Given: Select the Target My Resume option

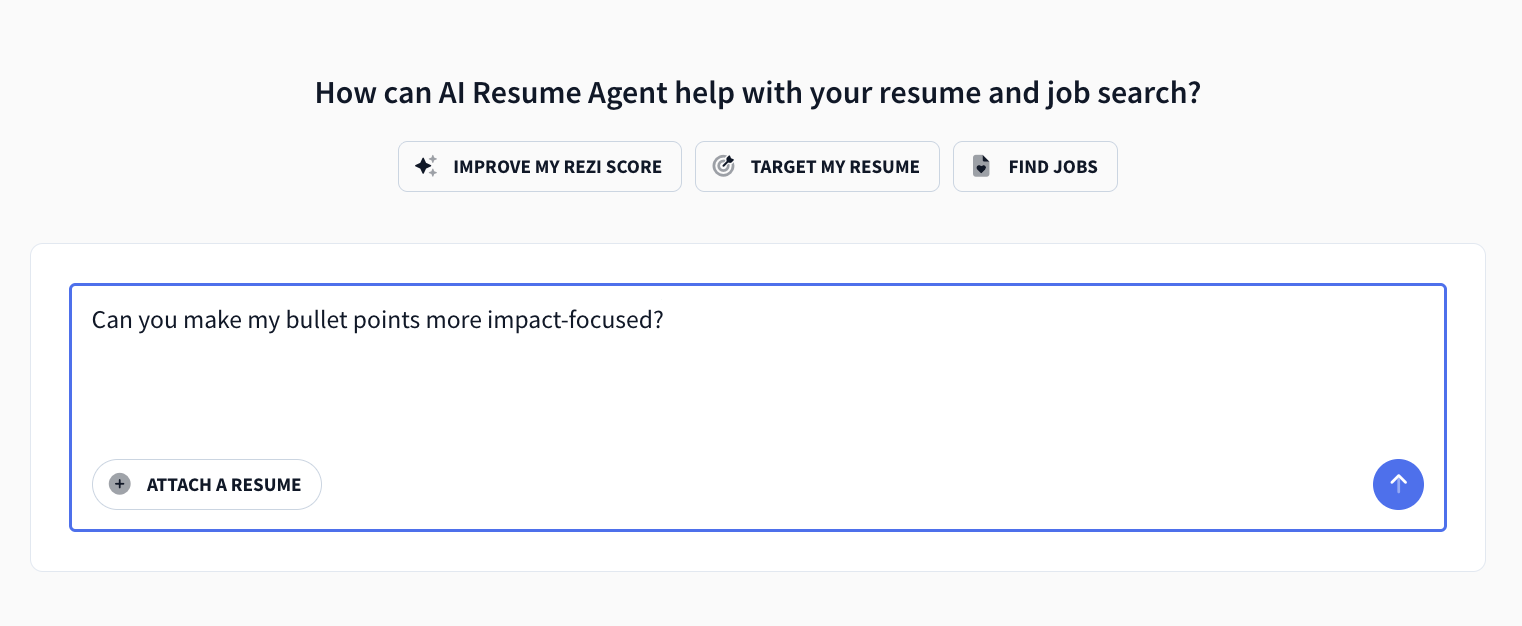Looking at the screenshot, I should coord(817,166).
